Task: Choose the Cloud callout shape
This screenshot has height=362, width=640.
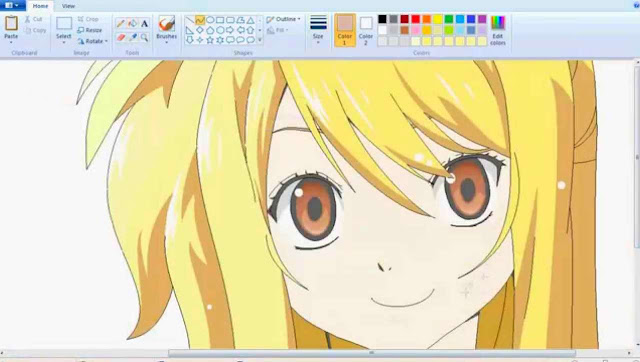Action: (x=251, y=40)
